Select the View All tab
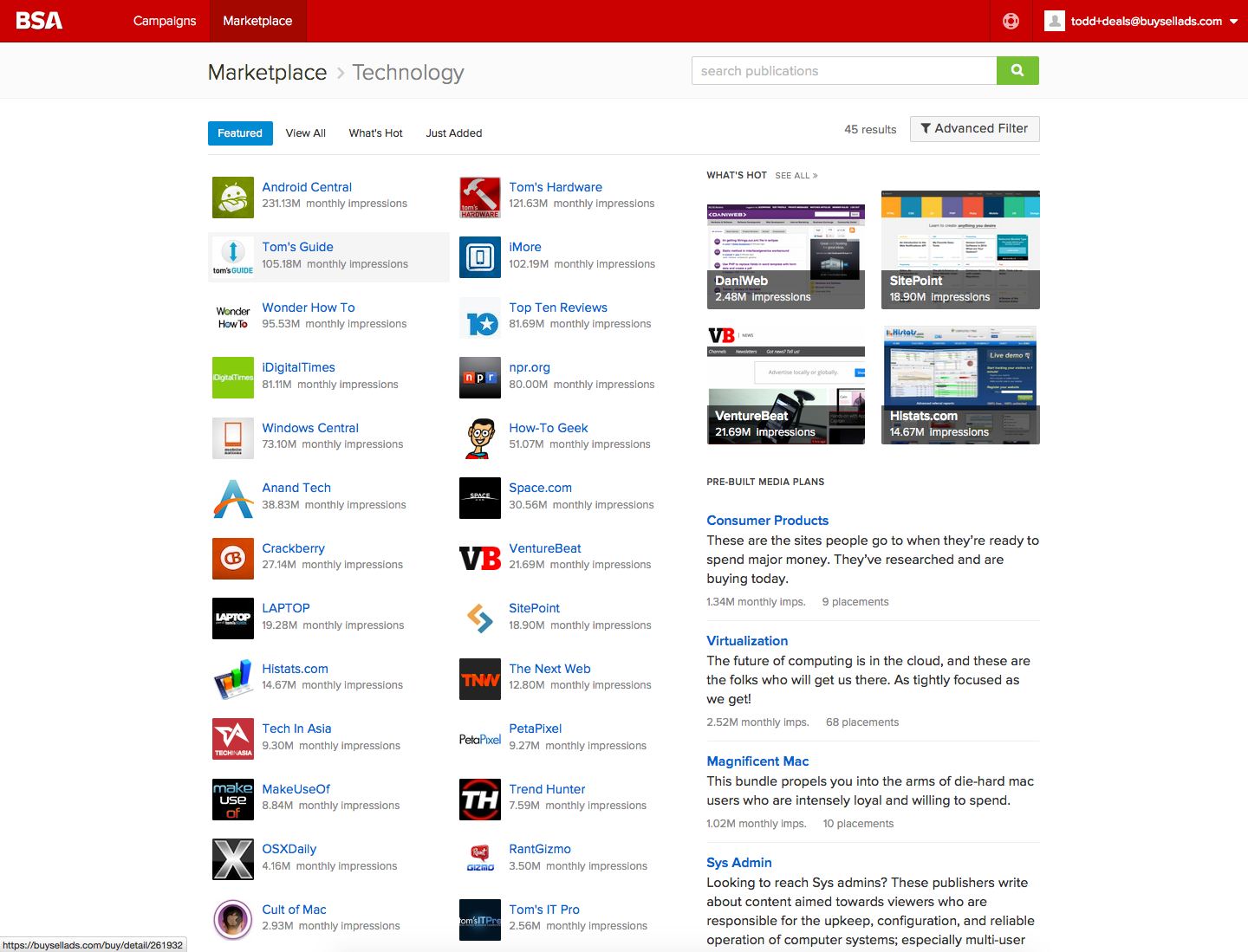 click(x=306, y=133)
